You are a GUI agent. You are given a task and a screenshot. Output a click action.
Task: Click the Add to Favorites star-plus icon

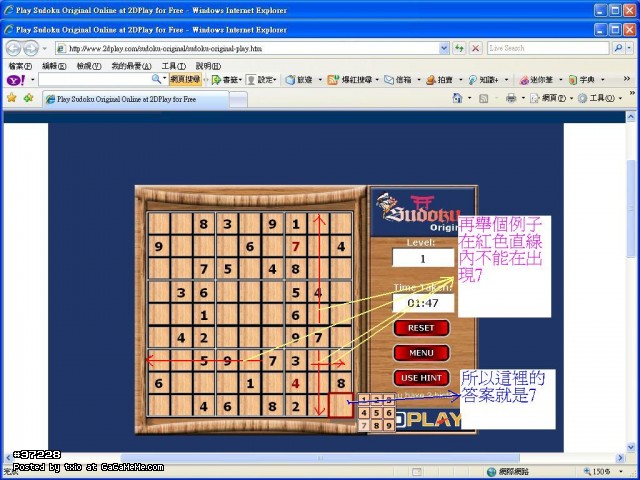[x=28, y=98]
